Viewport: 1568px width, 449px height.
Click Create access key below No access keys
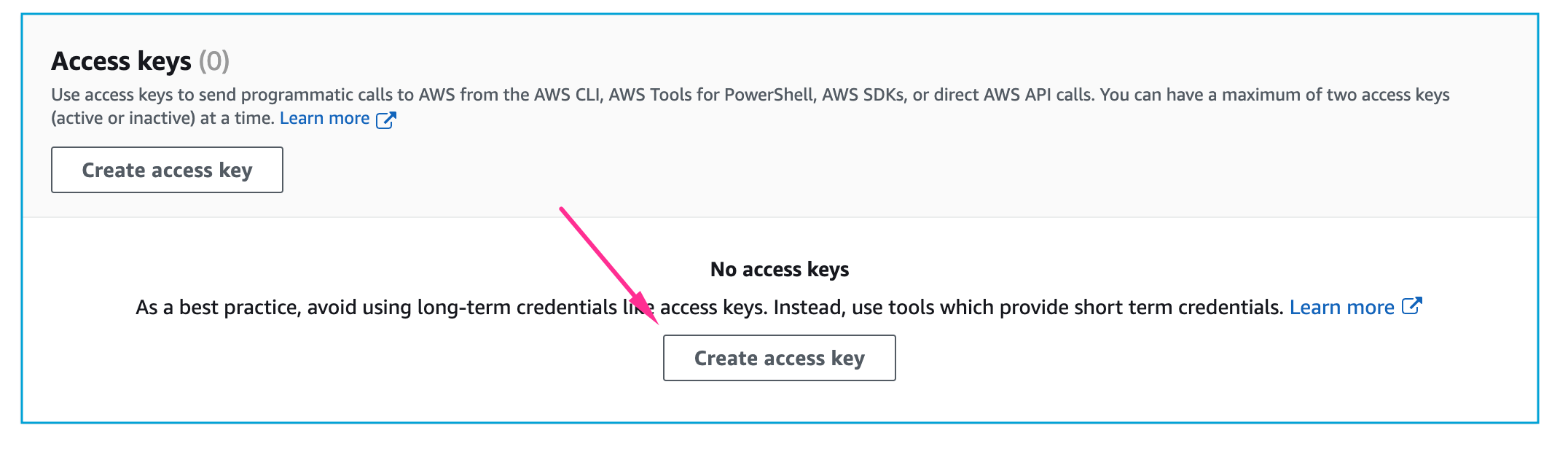(779, 358)
